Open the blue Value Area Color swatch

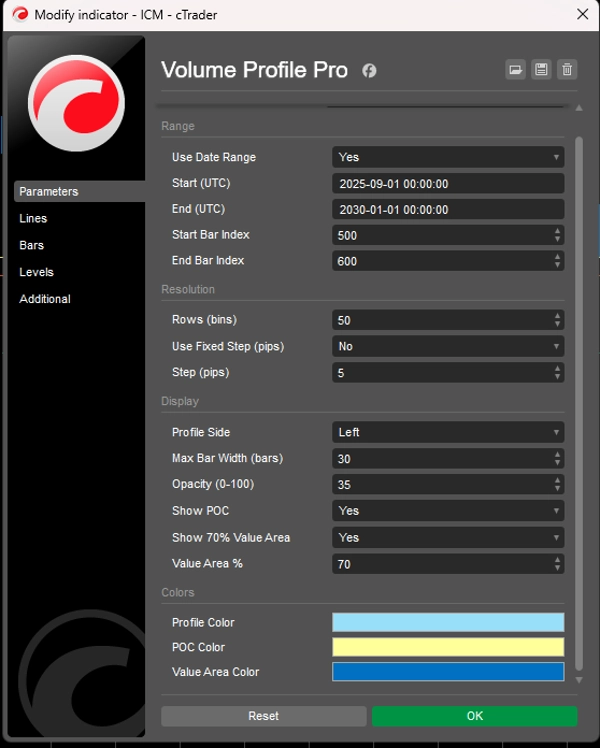pos(448,672)
